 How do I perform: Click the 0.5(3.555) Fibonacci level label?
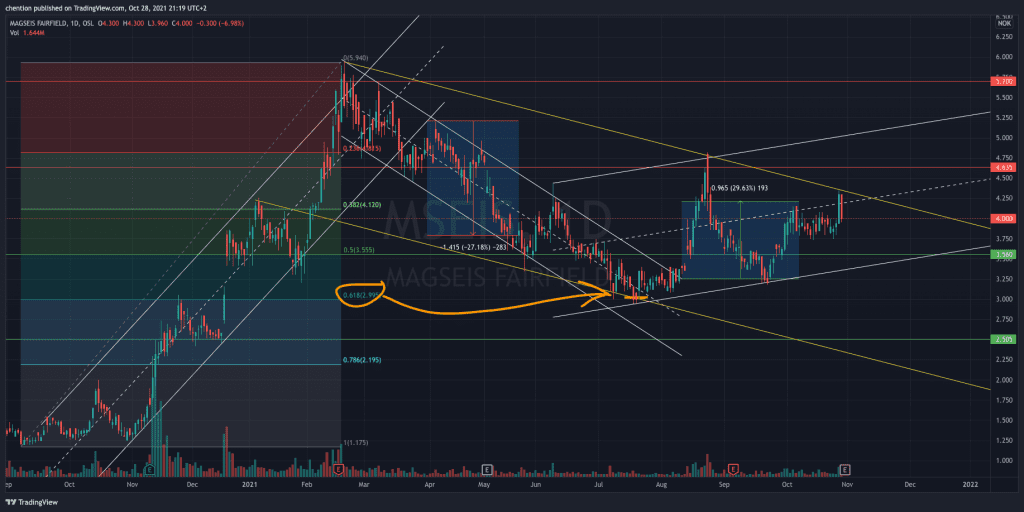tap(360, 250)
